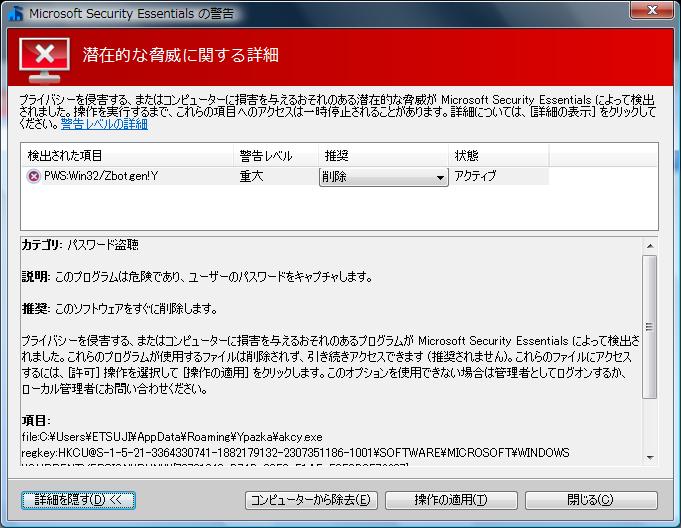Sort by the 警告レベル column header
The width and height of the screenshot is (681, 528).
click(x=276, y=155)
